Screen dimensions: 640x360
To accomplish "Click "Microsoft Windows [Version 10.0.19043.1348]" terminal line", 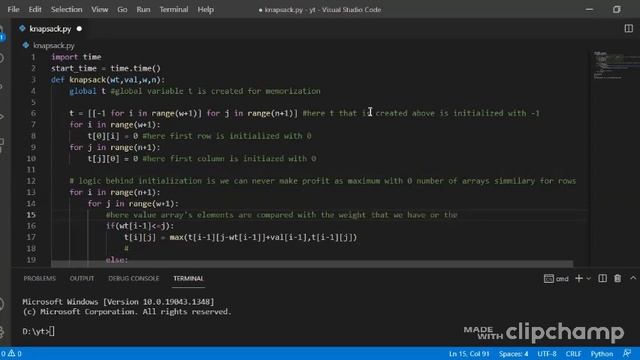I will tap(118, 302).
